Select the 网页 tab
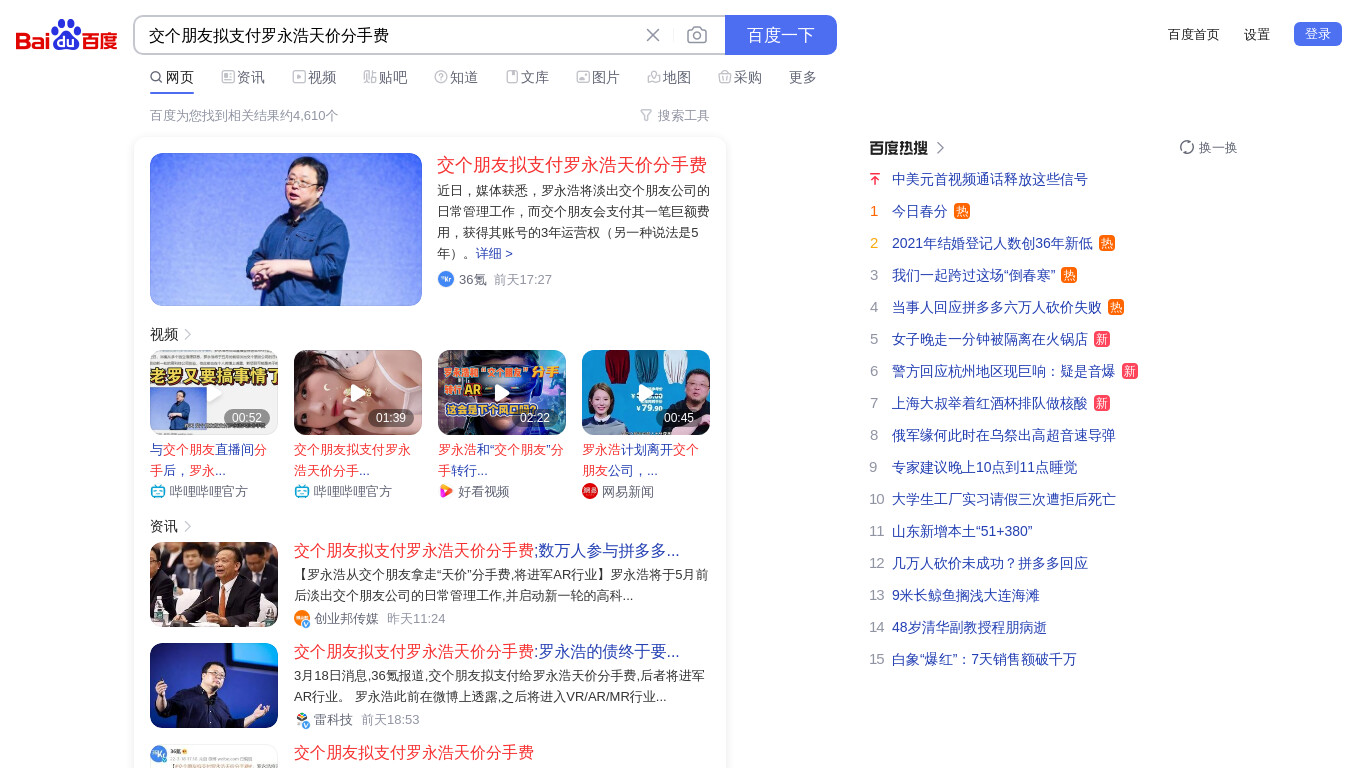The image size is (1366, 768). click(x=172, y=77)
